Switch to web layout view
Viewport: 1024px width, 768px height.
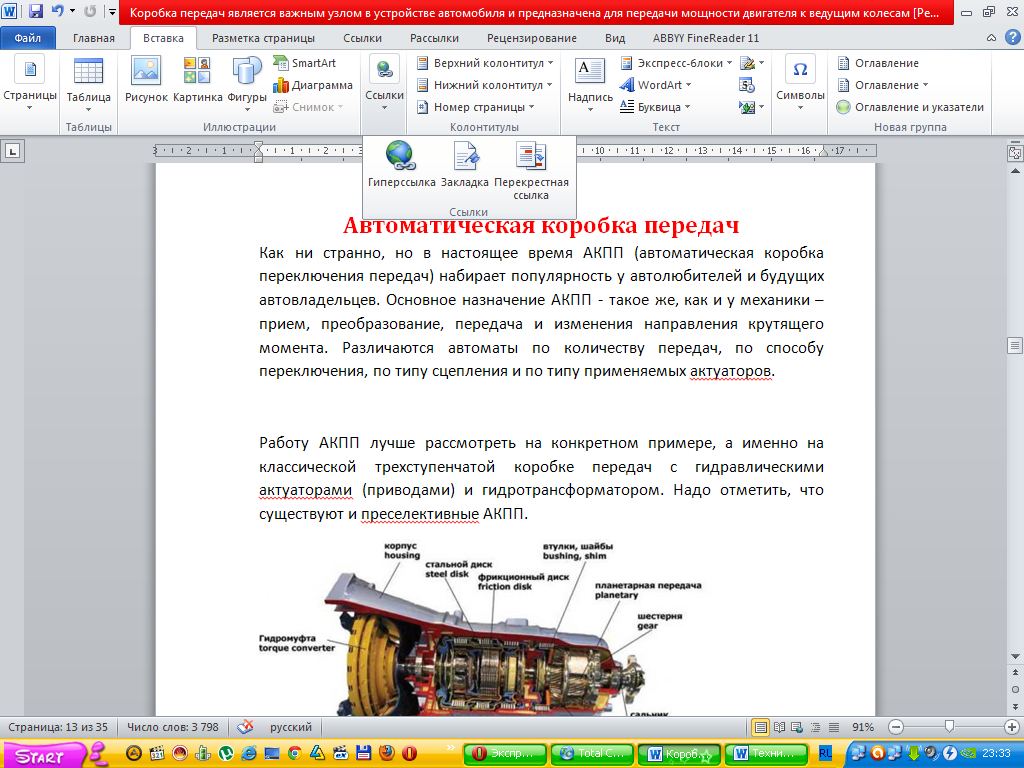(797, 727)
